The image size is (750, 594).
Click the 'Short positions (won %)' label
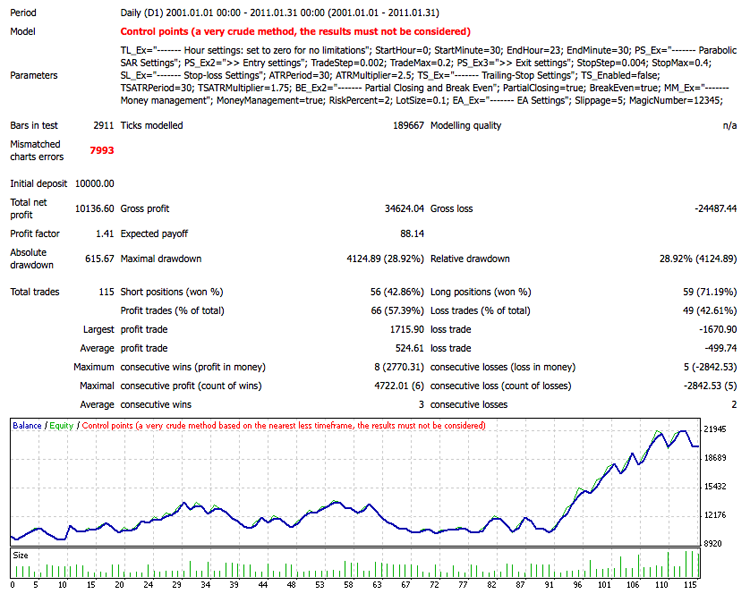click(x=172, y=292)
